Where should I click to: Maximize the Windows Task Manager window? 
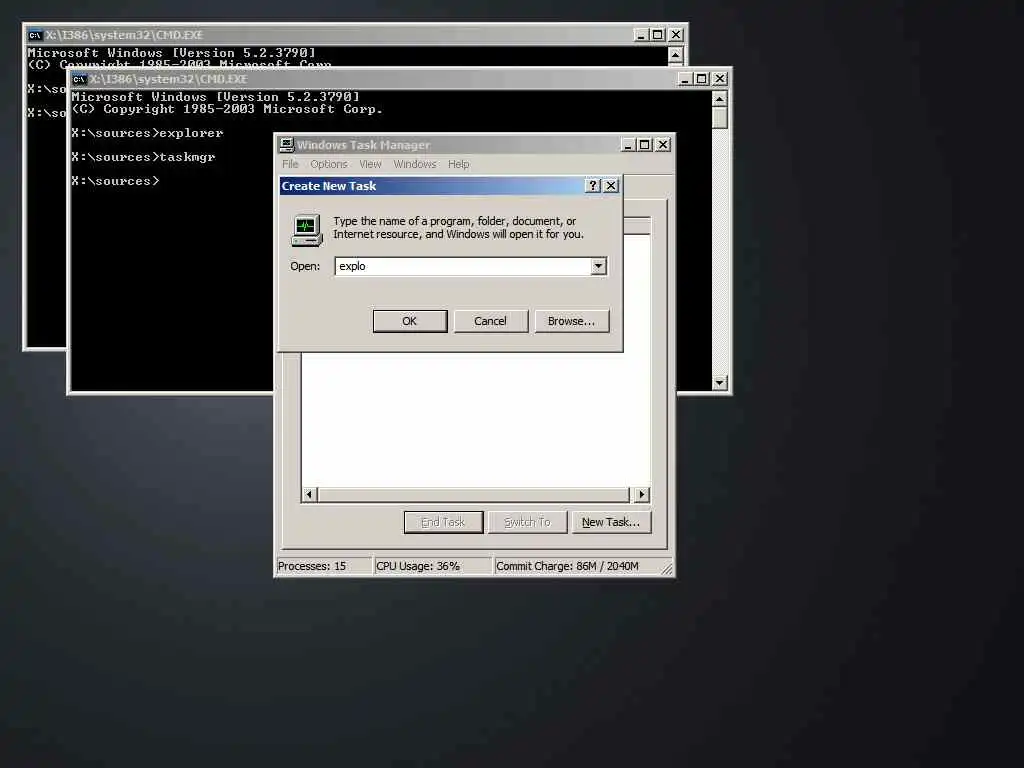coord(645,144)
